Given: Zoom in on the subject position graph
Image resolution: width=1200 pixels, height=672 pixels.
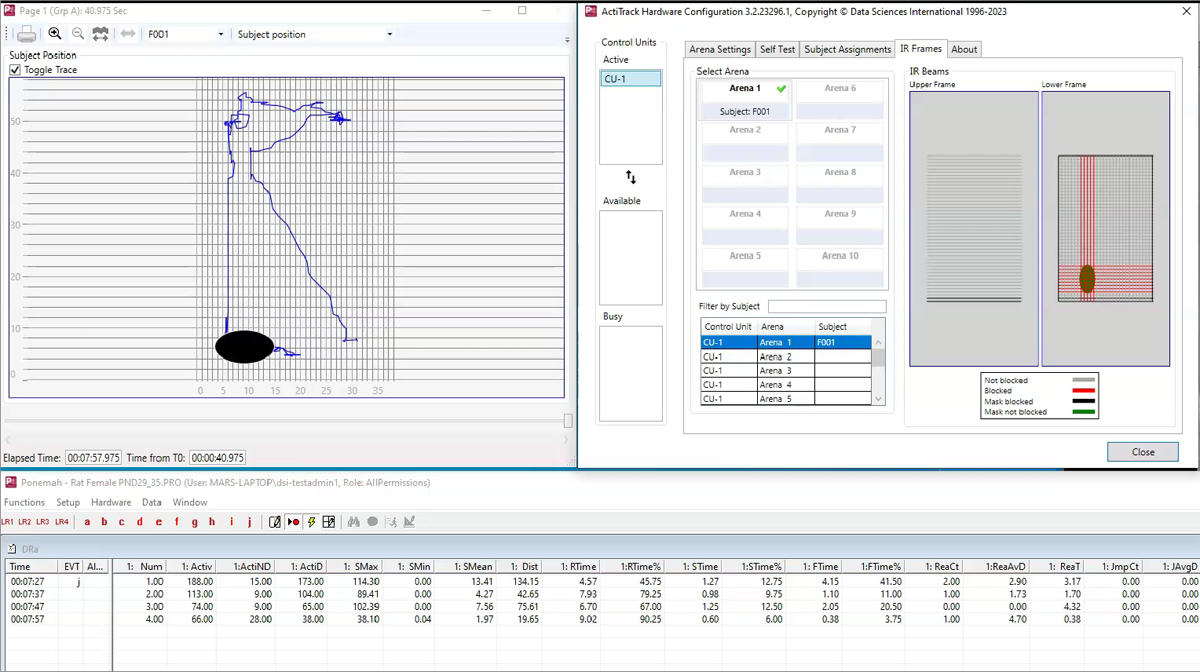Looking at the screenshot, I should pos(55,34).
